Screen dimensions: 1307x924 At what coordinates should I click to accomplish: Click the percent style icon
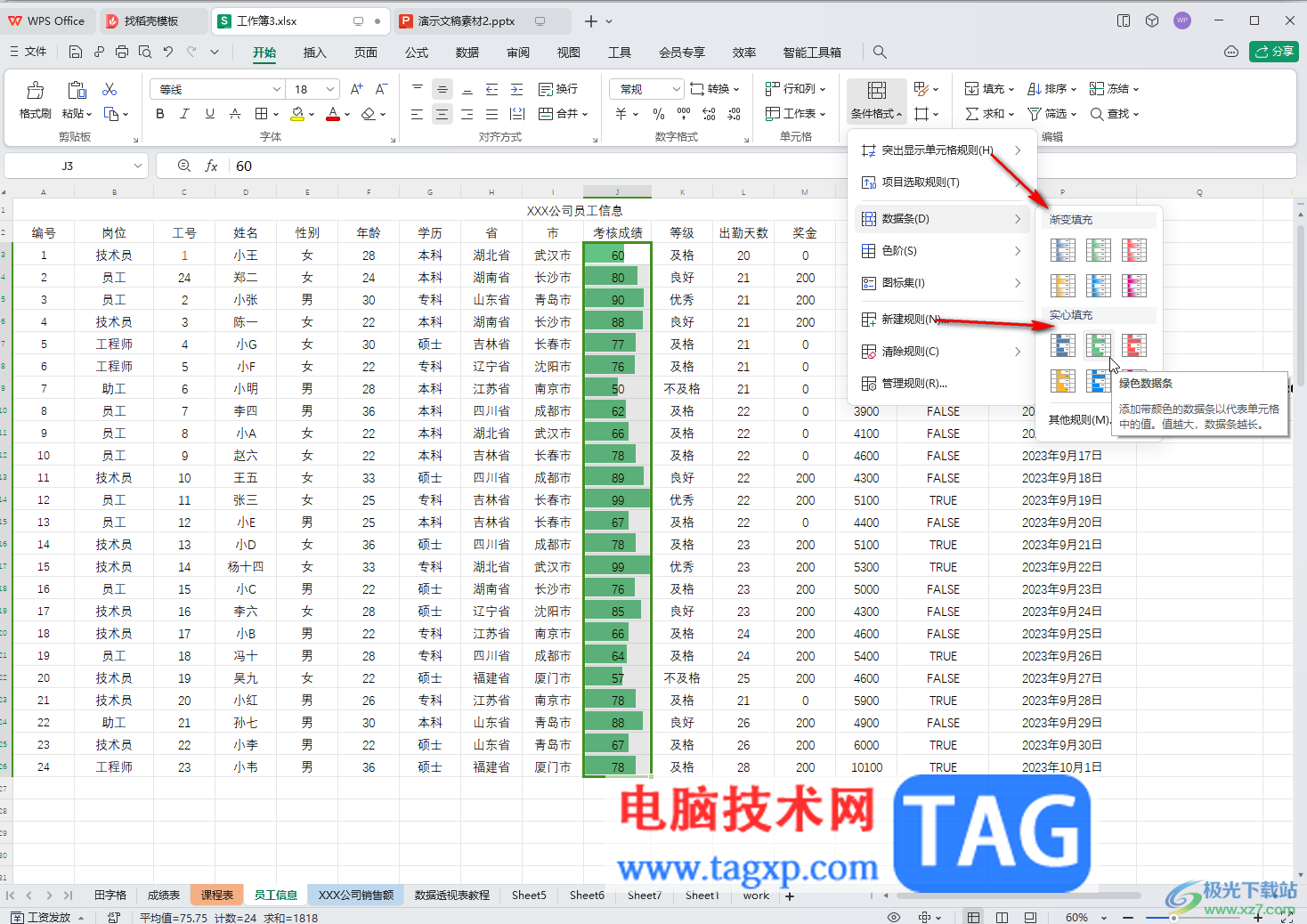[659, 114]
